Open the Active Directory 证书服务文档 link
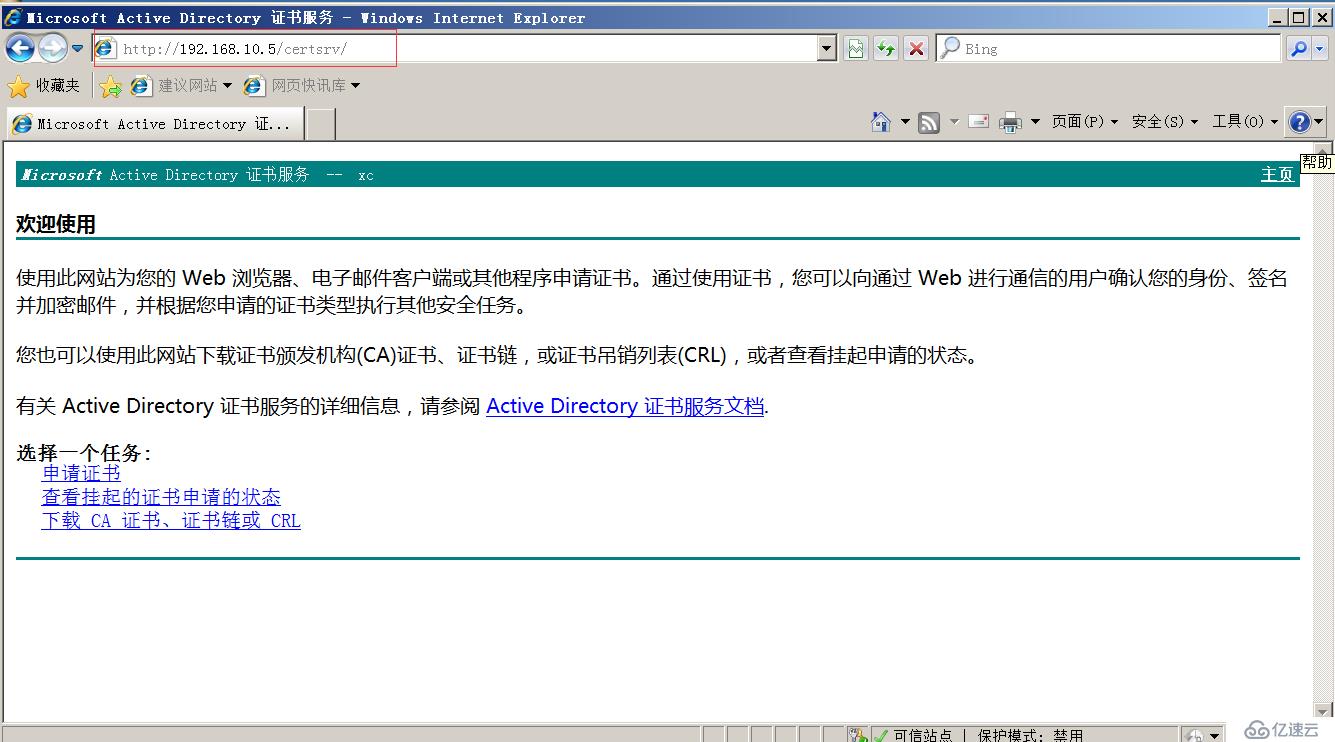 point(625,406)
